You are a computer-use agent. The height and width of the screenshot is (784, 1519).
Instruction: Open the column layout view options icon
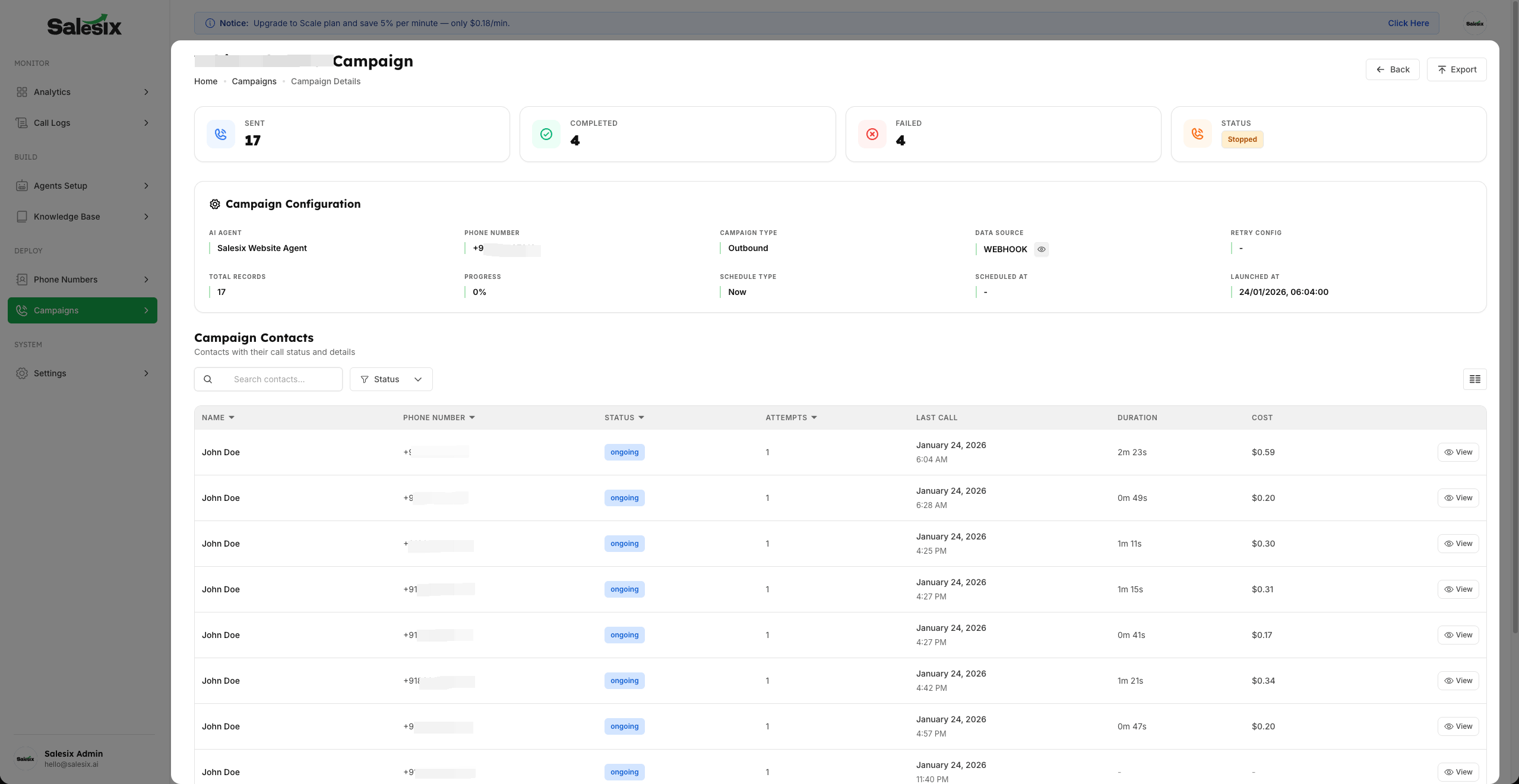click(1474, 379)
